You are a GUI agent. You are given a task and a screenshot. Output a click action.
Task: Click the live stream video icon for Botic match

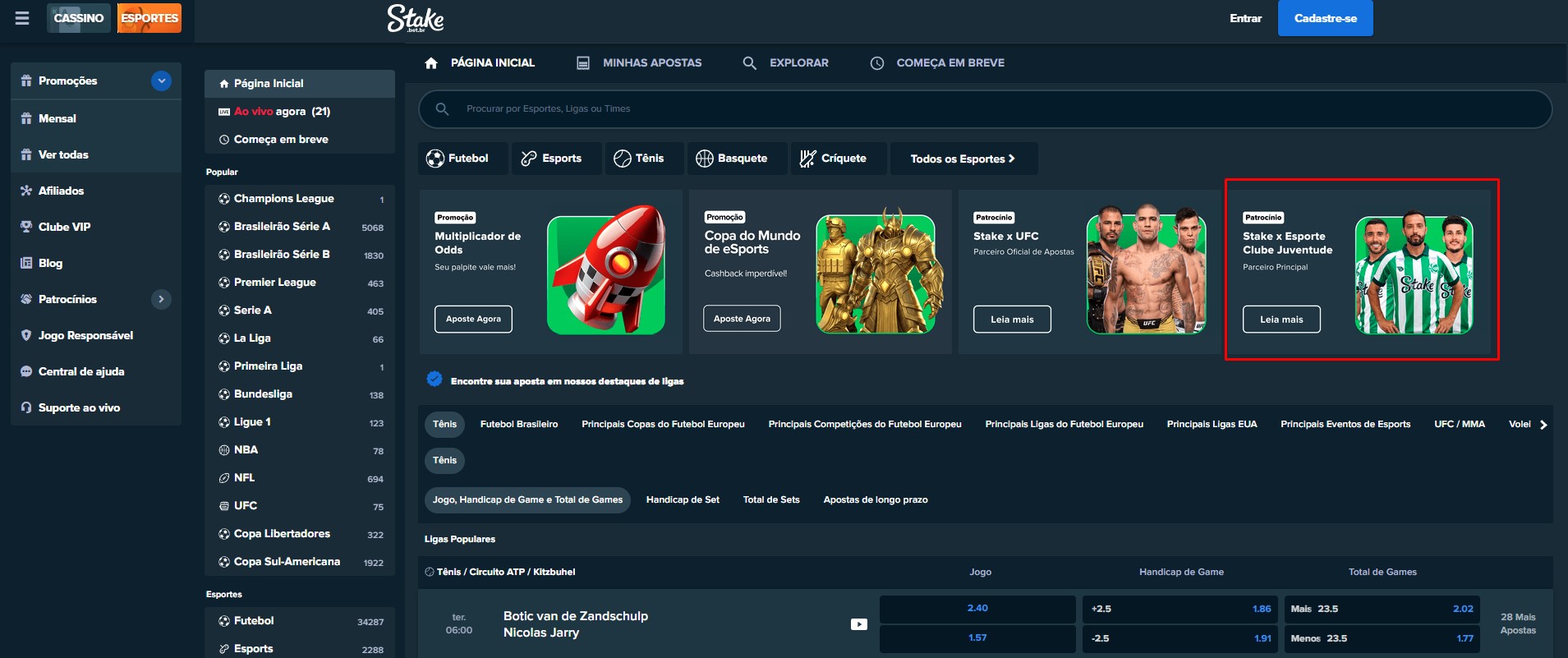click(858, 624)
